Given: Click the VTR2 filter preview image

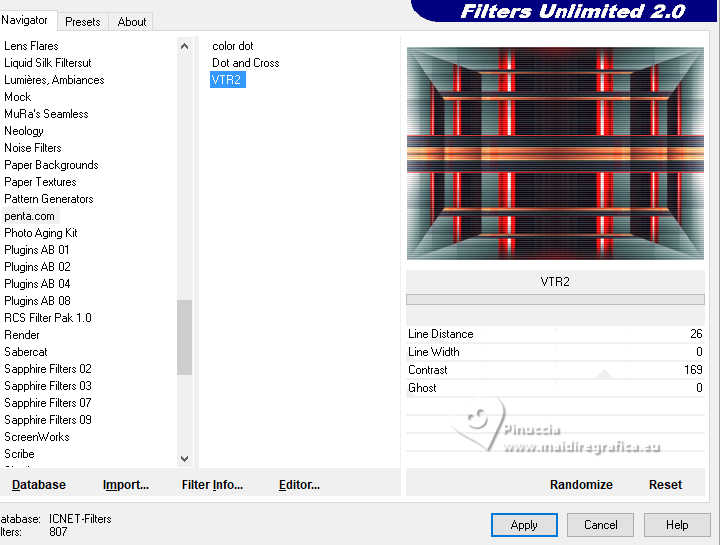Looking at the screenshot, I should coord(555,153).
